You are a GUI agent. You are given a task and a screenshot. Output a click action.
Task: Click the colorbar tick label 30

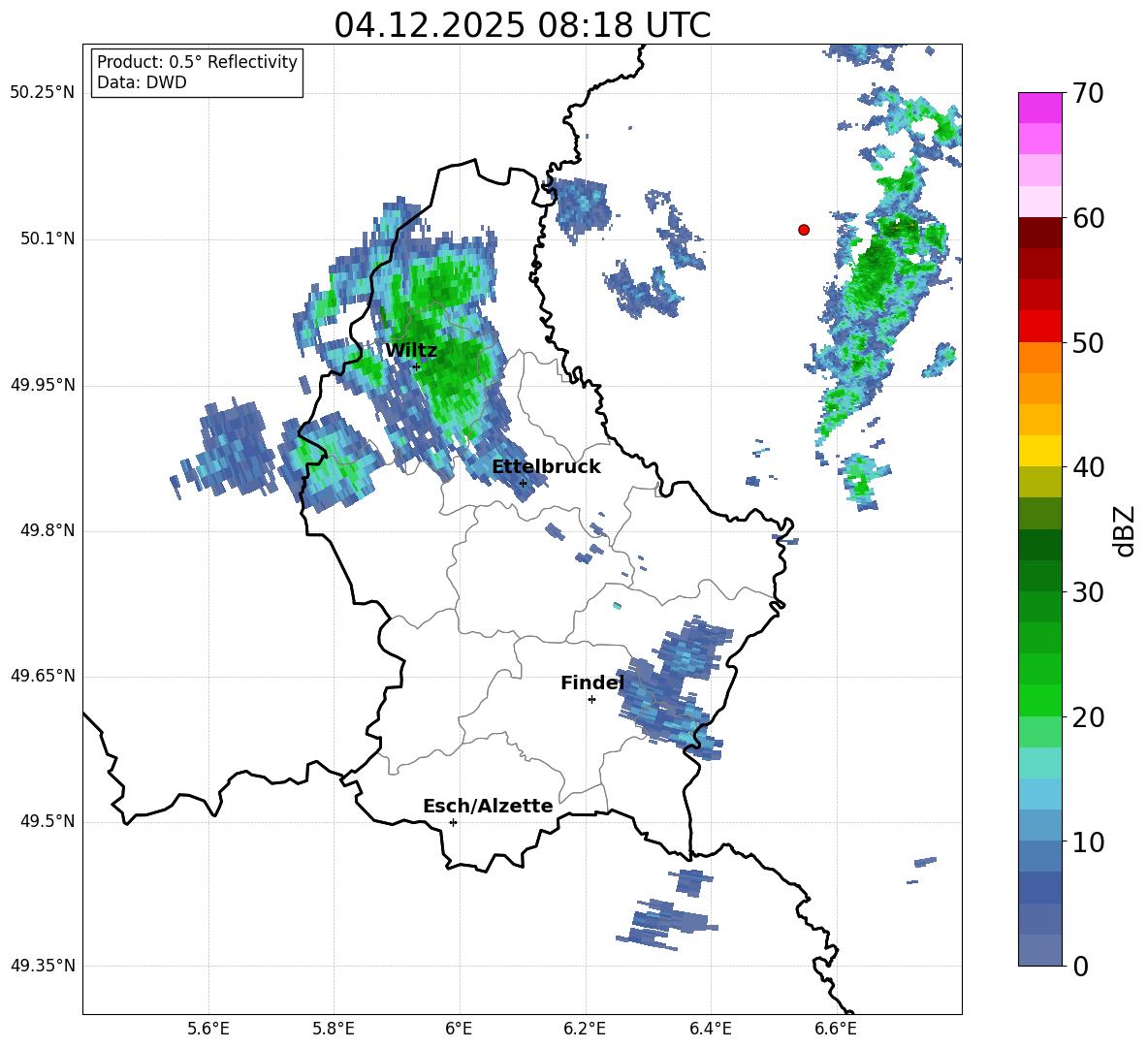point(1088,592)
